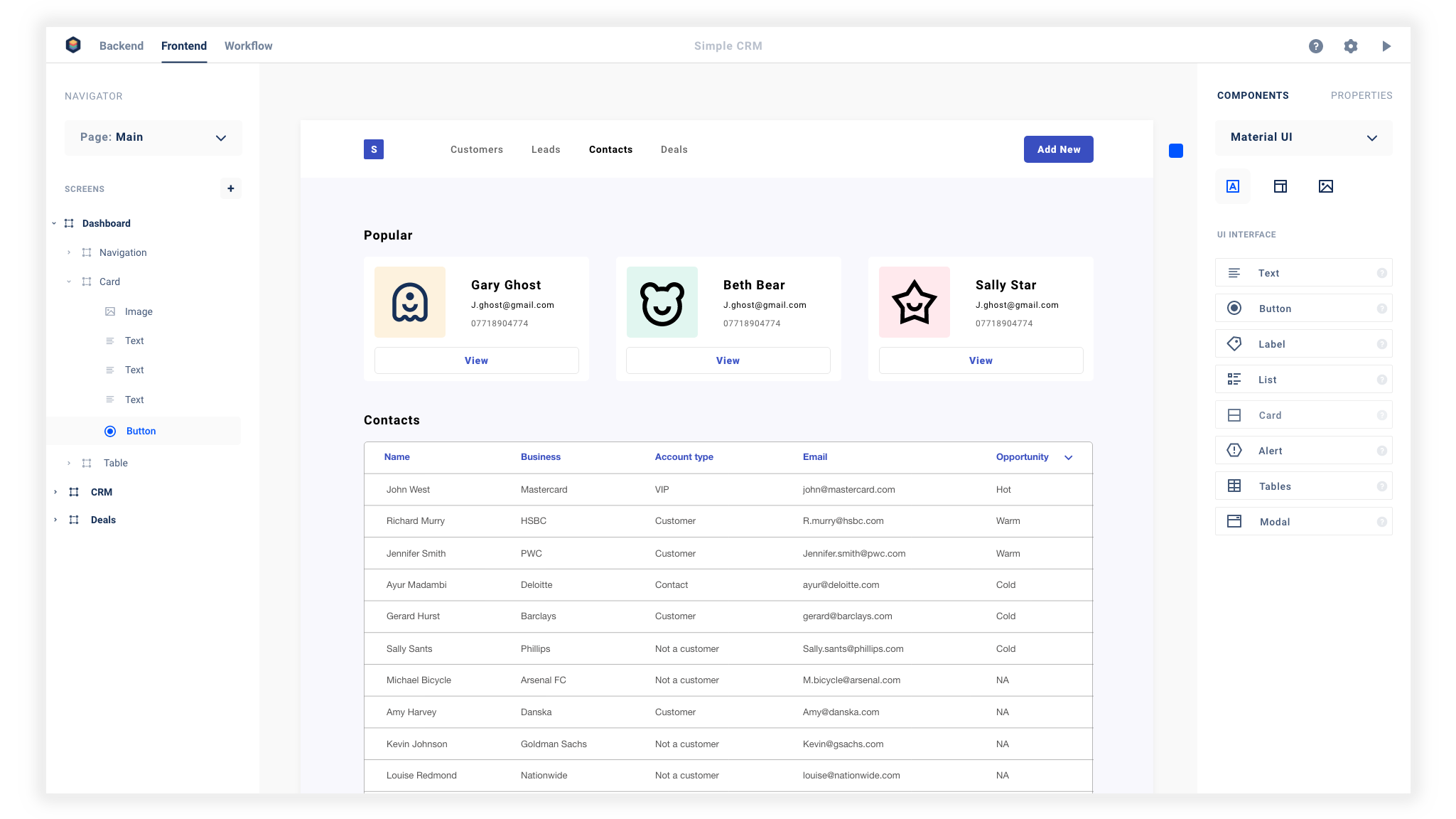1456x819 pixels.
Task: Click the Modal component icon
Action: [1234, 521]
